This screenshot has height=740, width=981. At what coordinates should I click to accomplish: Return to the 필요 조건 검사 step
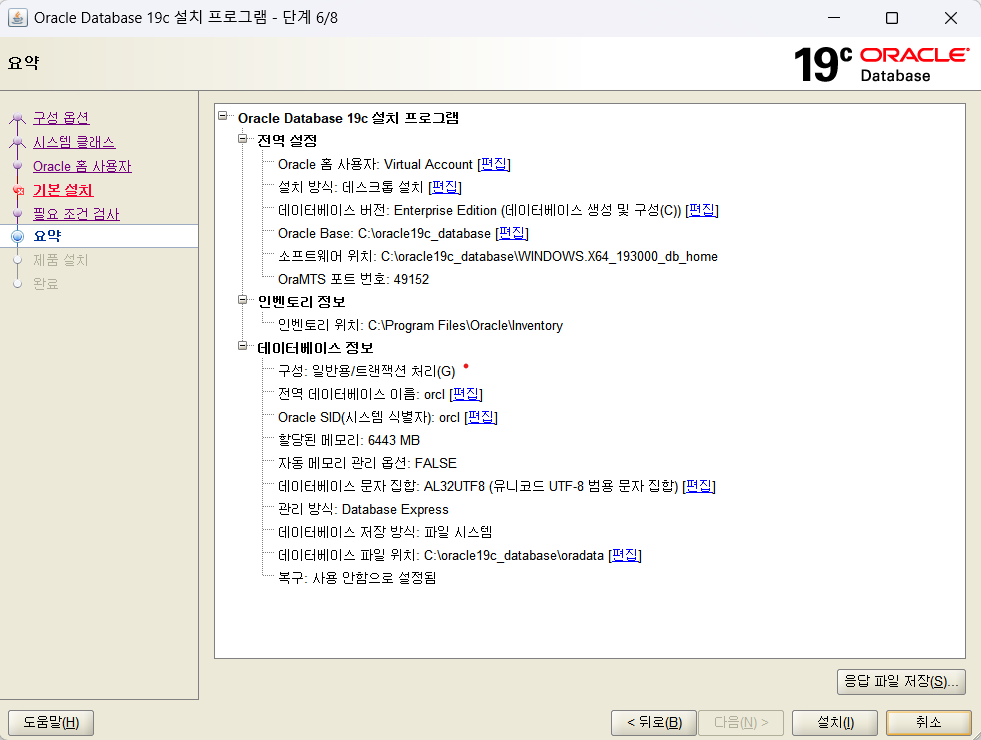coord(76,214)
